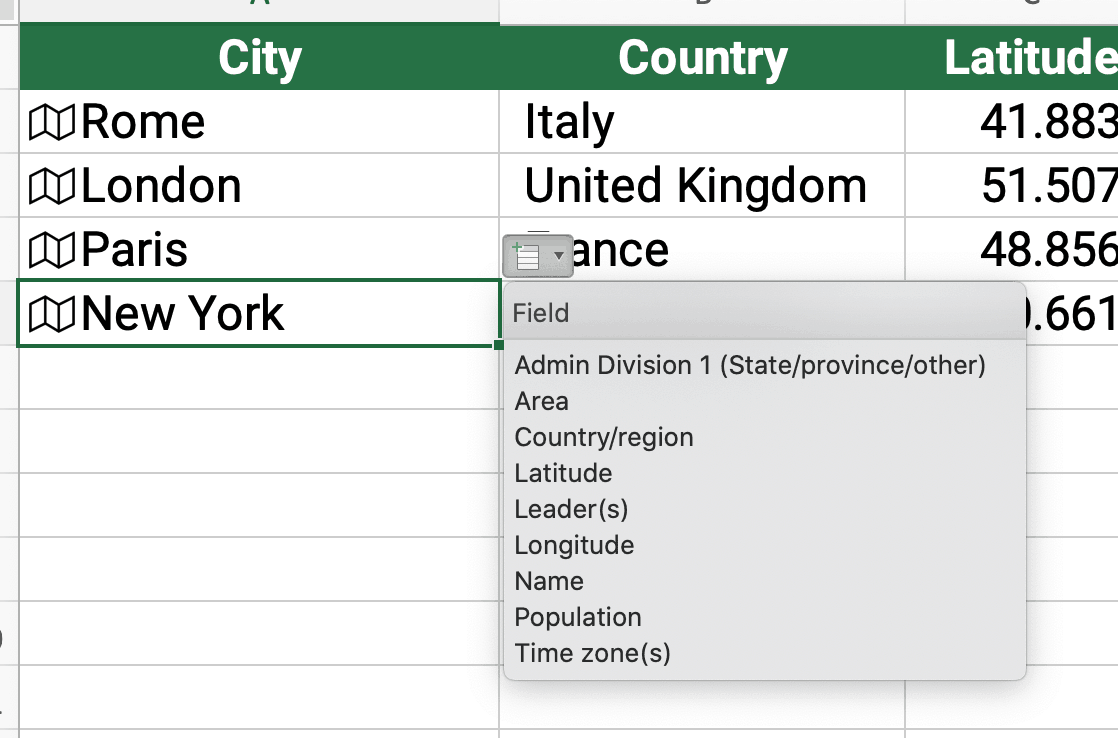Select Longitude from the field list
This screenshot has width=1118, height=738.
[x=574, y=545]
